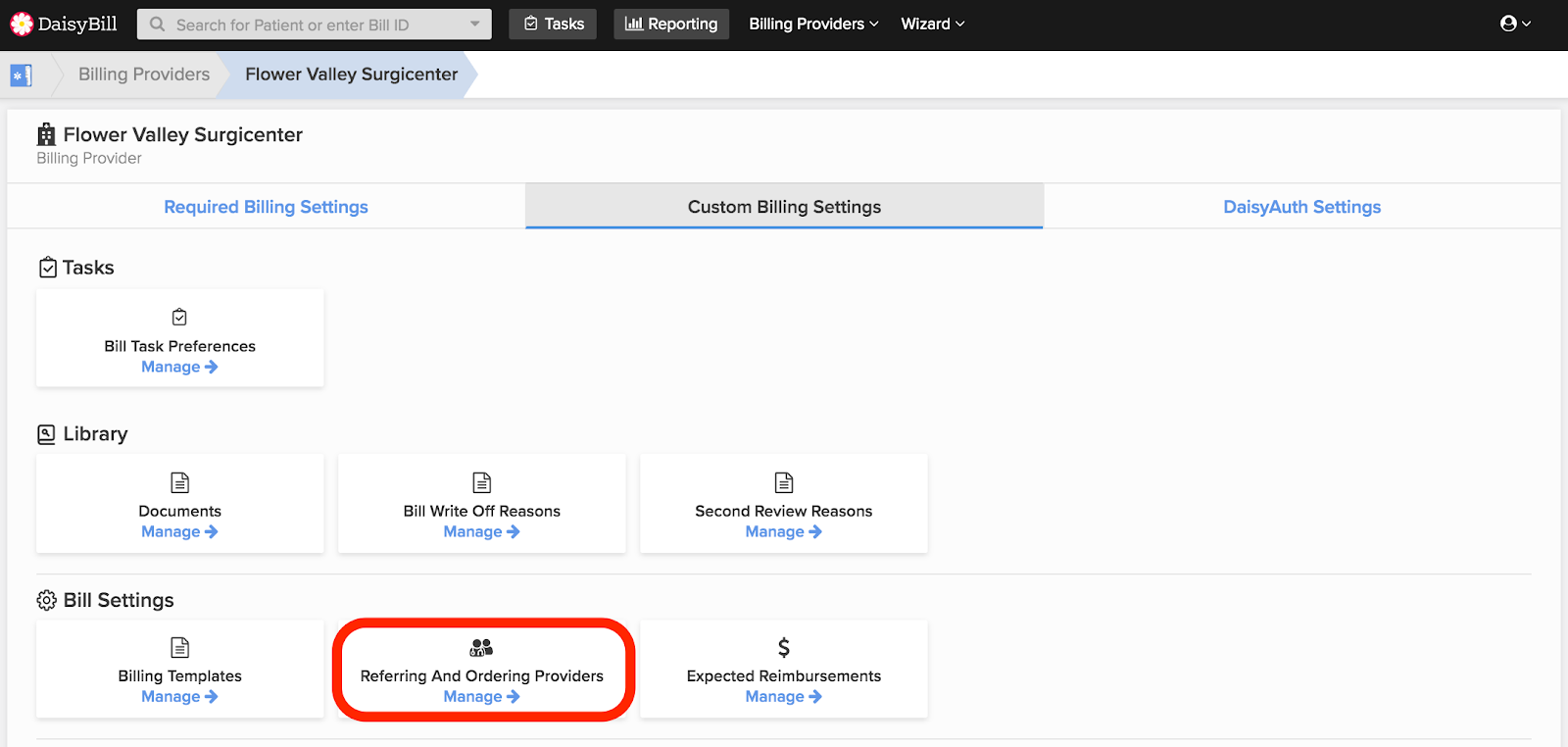The height and width of the screenshot is (747, 1568).
Task: Click the Second Review Reasons page icon
Action: (x=784, y=482)
